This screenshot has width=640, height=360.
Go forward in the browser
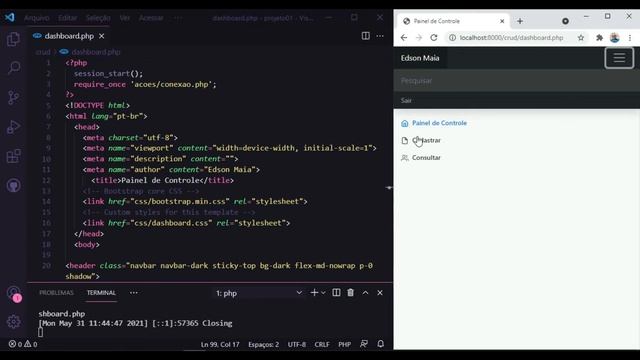point(419,38)
